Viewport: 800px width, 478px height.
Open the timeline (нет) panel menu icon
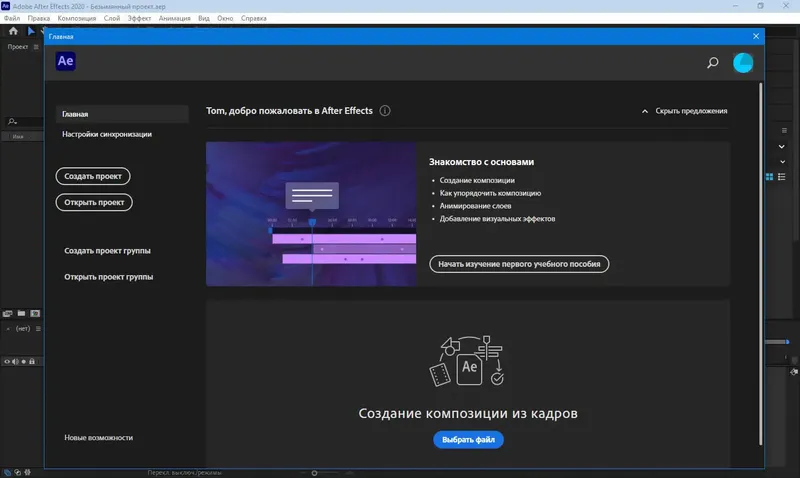(x=38, y=329)
